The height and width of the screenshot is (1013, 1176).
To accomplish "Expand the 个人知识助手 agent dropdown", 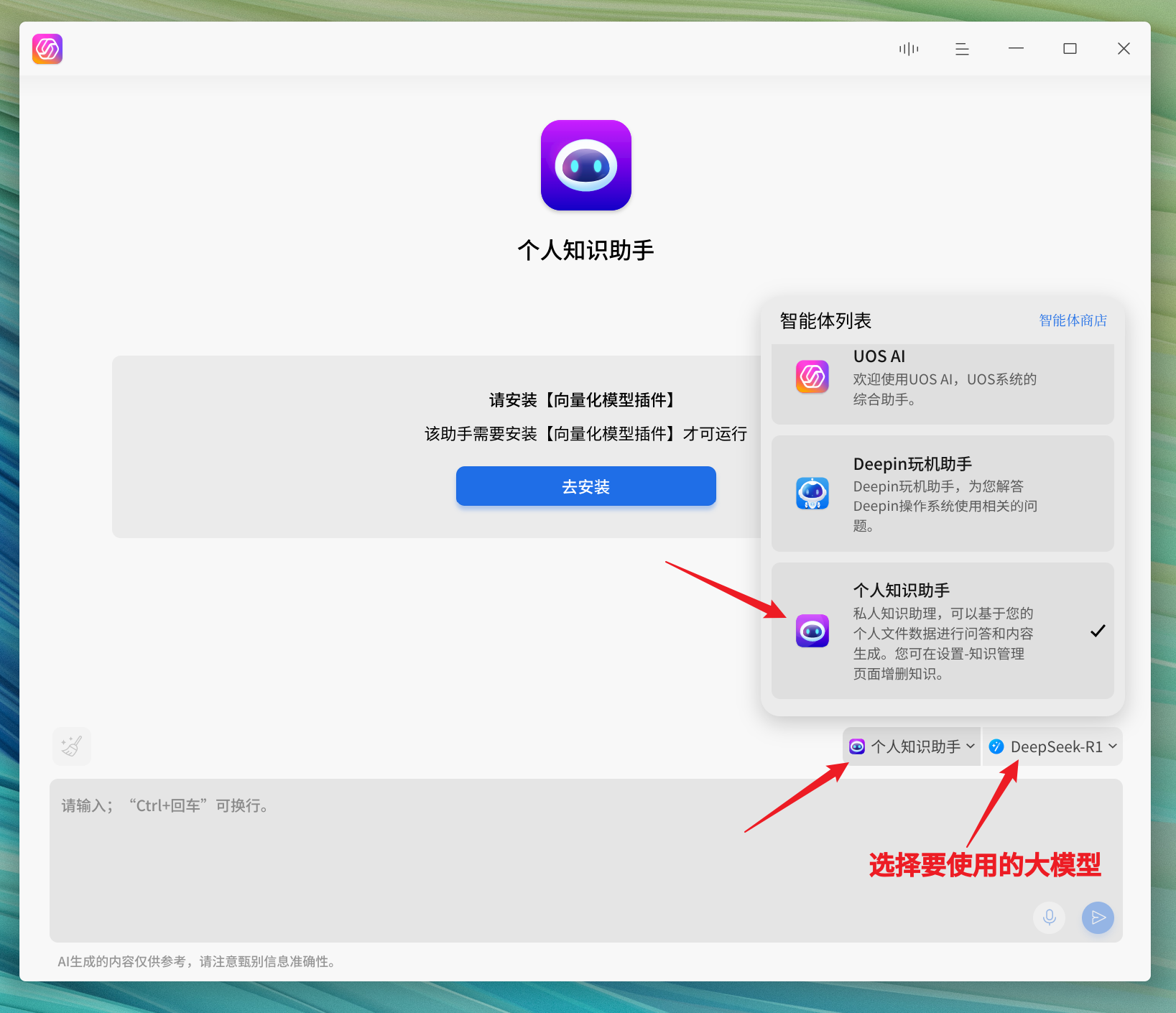I will pos(912,746).
